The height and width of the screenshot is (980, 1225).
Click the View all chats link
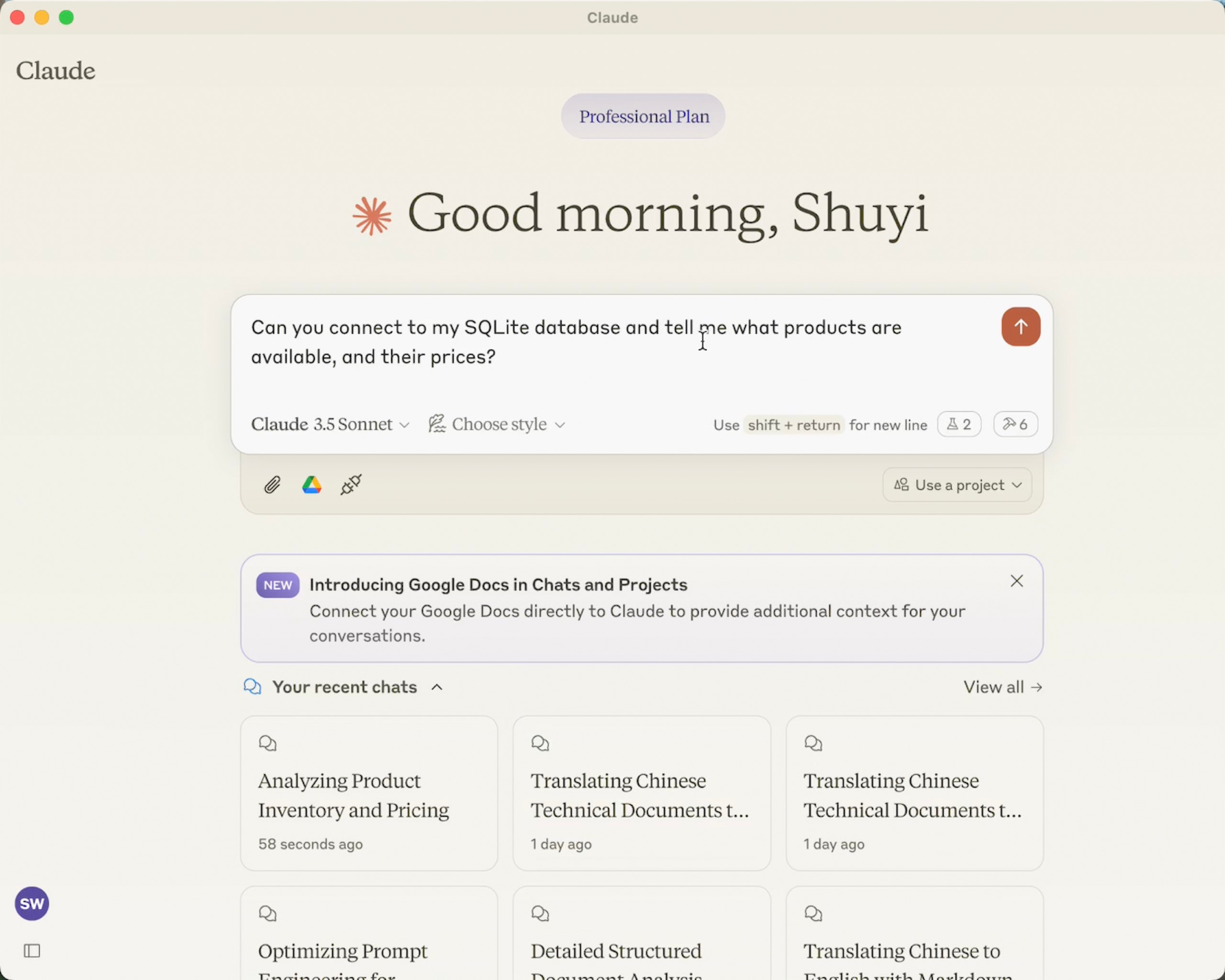1002,687
